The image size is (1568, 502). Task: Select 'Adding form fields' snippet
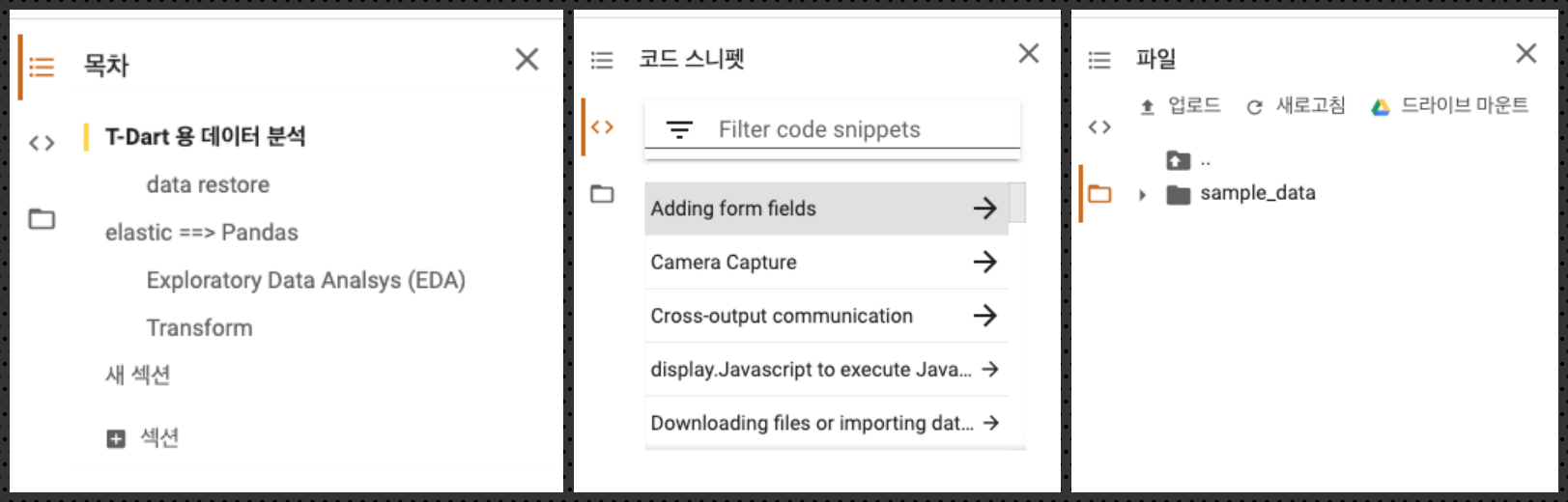(826, 209)
